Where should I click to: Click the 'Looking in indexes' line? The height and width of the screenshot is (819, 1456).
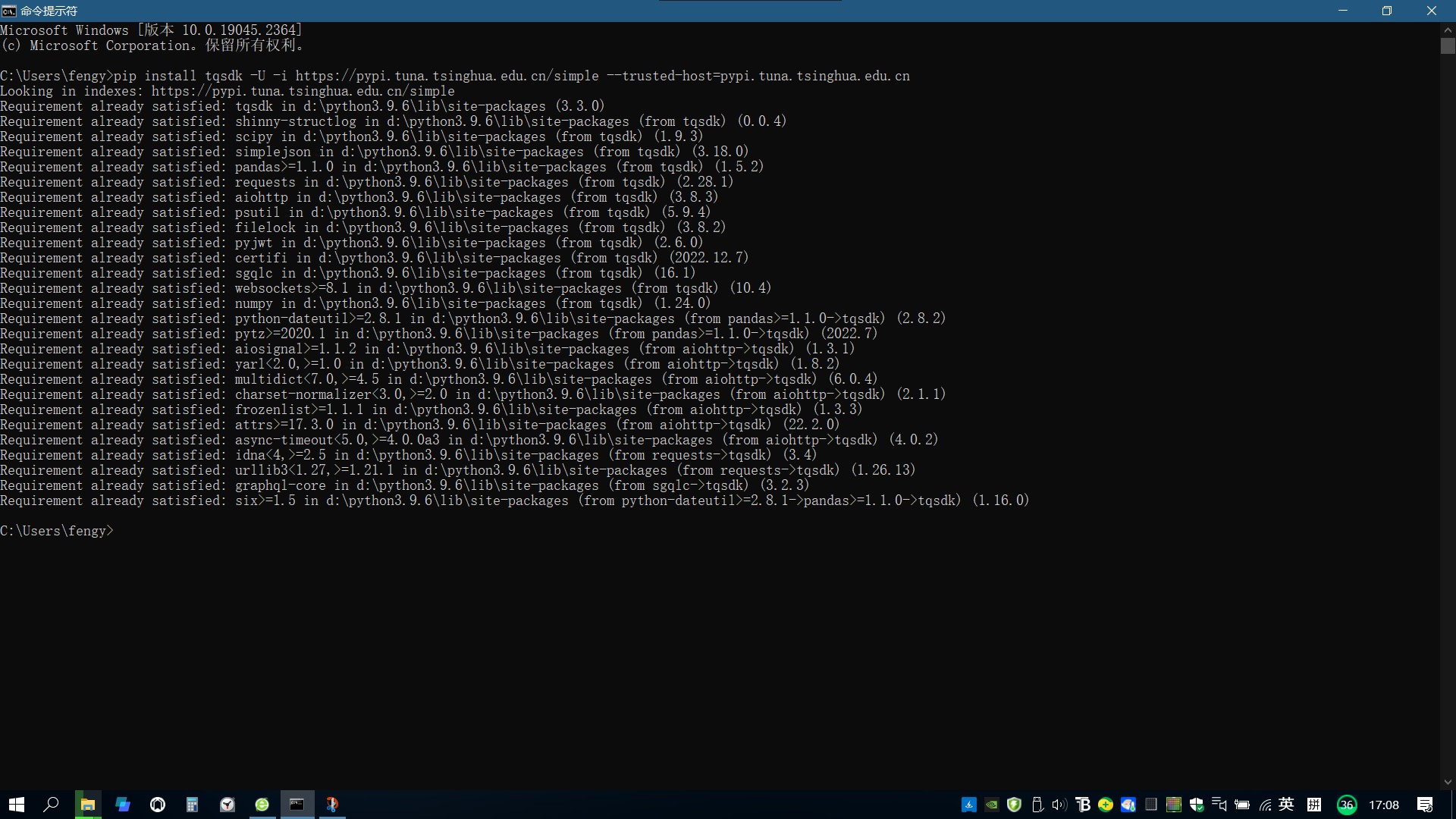point(227,91)
